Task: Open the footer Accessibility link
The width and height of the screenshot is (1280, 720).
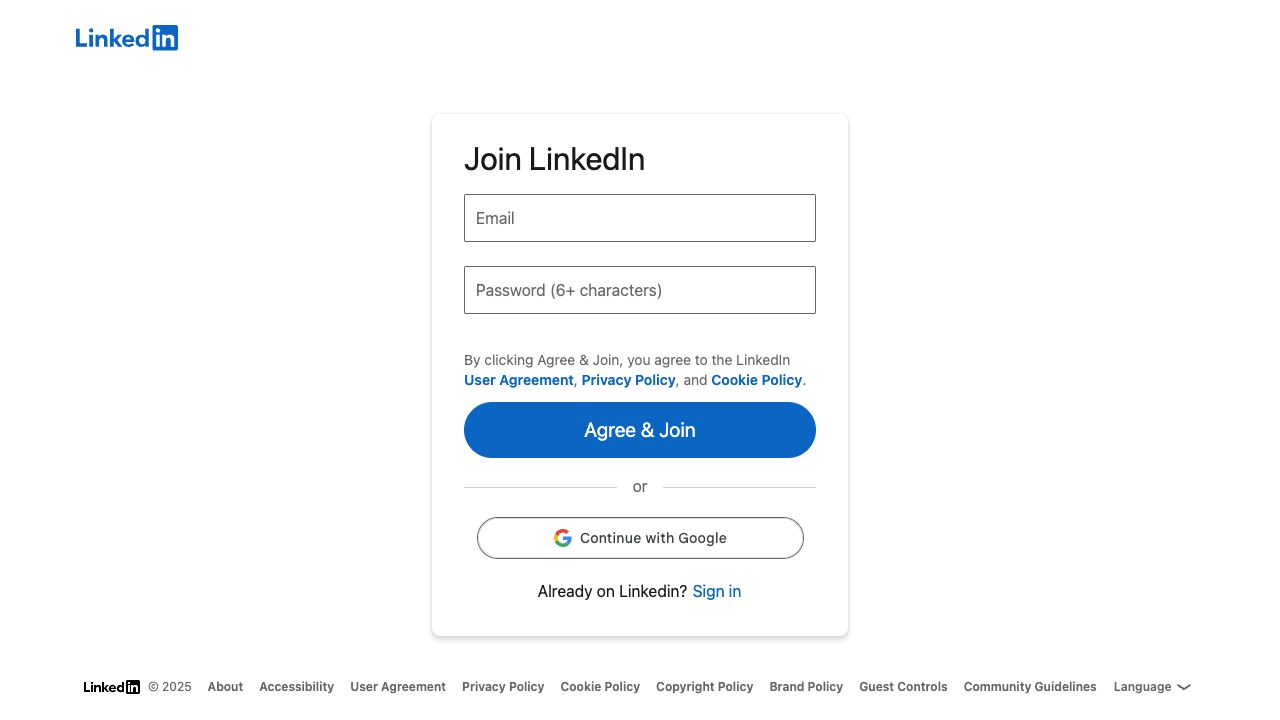Action: tap(296, 687)
